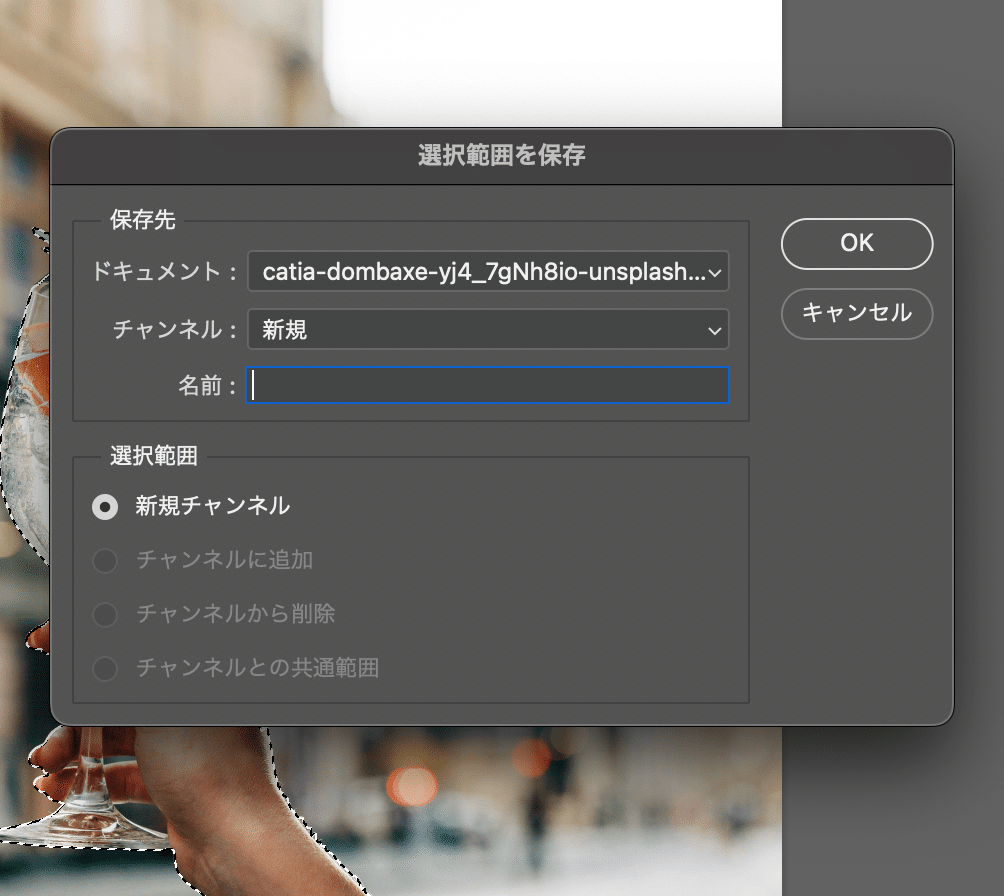The height and width of the screenshot is (896, 1004).
Task: Click the キャンセル button
Action: [x=857, y=313]
